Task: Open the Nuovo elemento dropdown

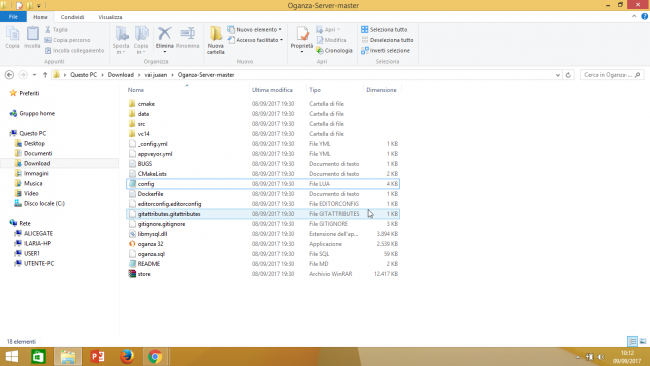Action: [255, 29]
